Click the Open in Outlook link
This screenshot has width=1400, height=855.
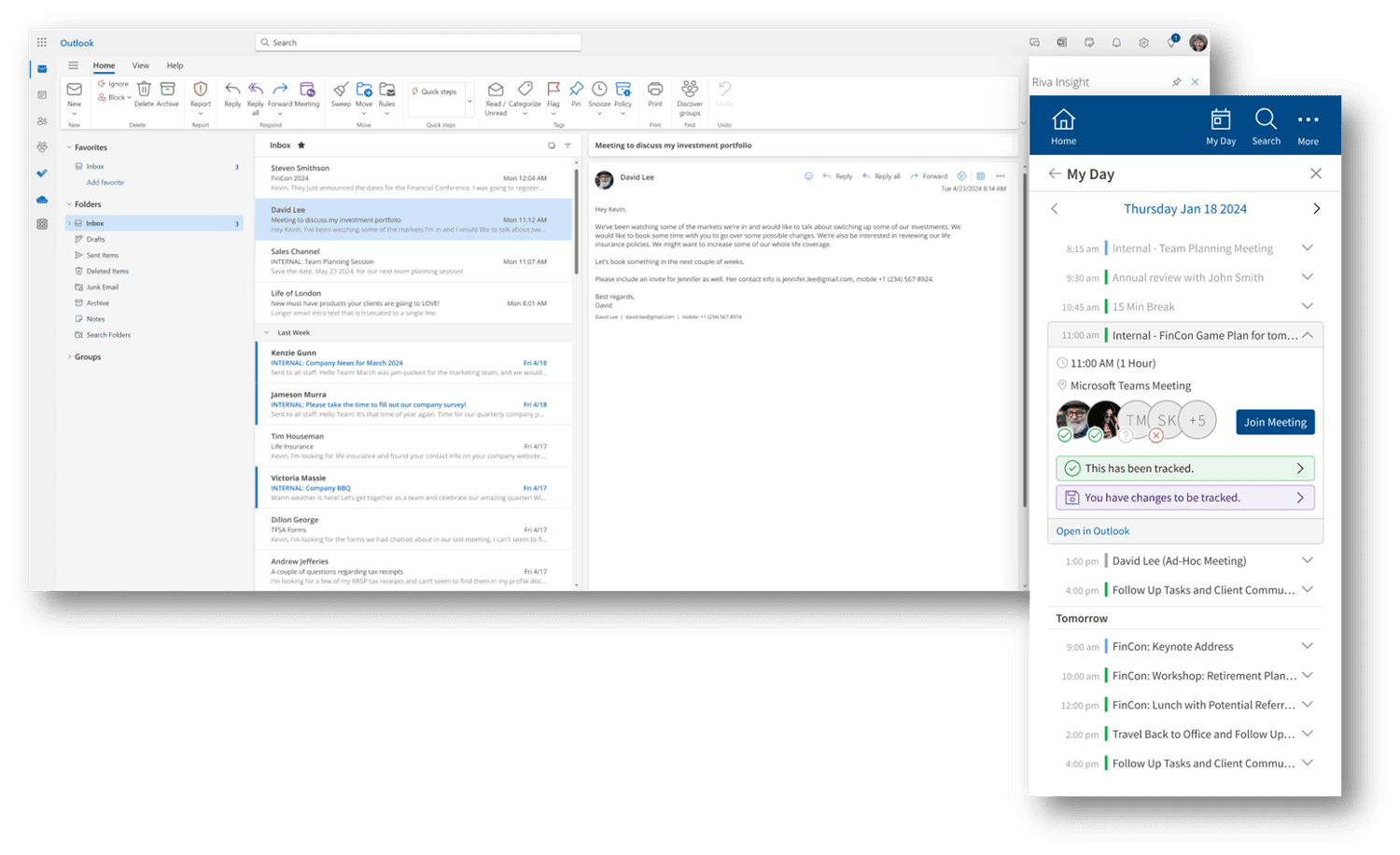(1092, 531)
